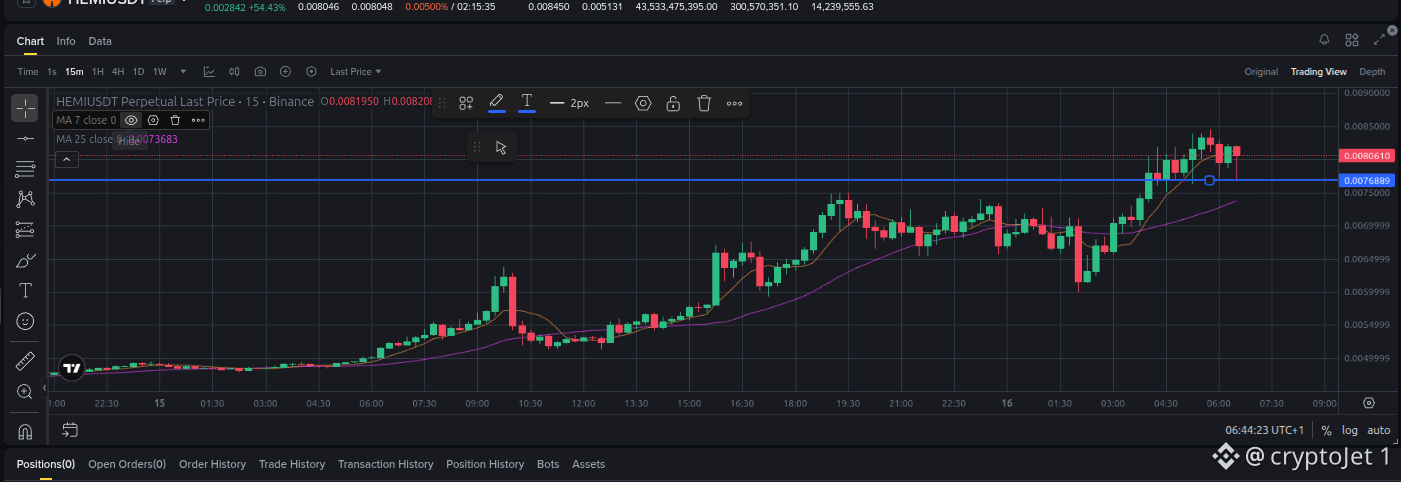The width and height of the screenshot is (1401, 482).
Task: Hide the MA 7 indicator with eye icon
Action: coord(131,120)
